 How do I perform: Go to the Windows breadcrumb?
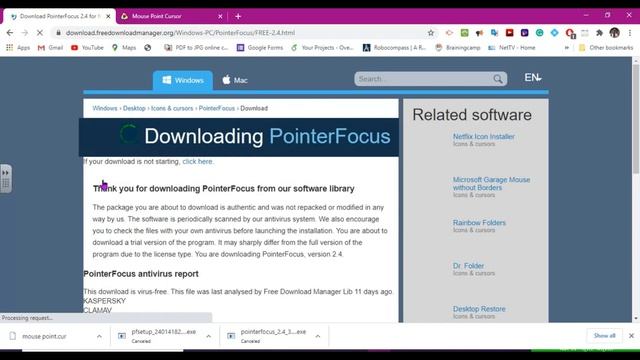pos(104,108)
